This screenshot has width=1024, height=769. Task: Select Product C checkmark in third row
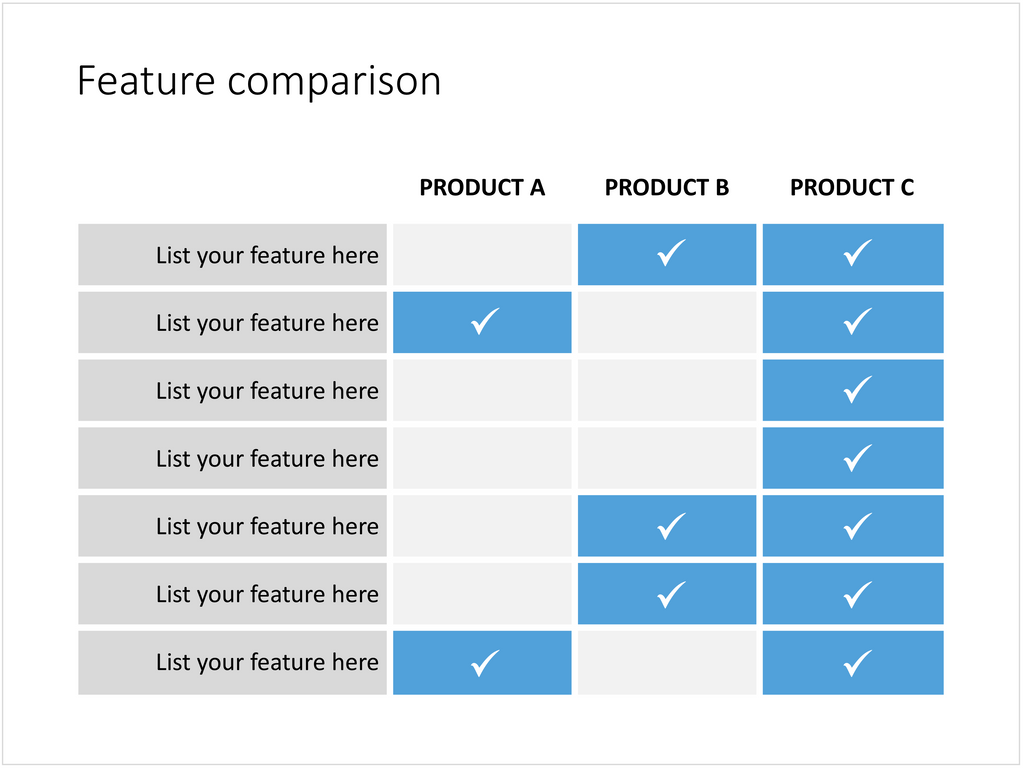point(857,390)
